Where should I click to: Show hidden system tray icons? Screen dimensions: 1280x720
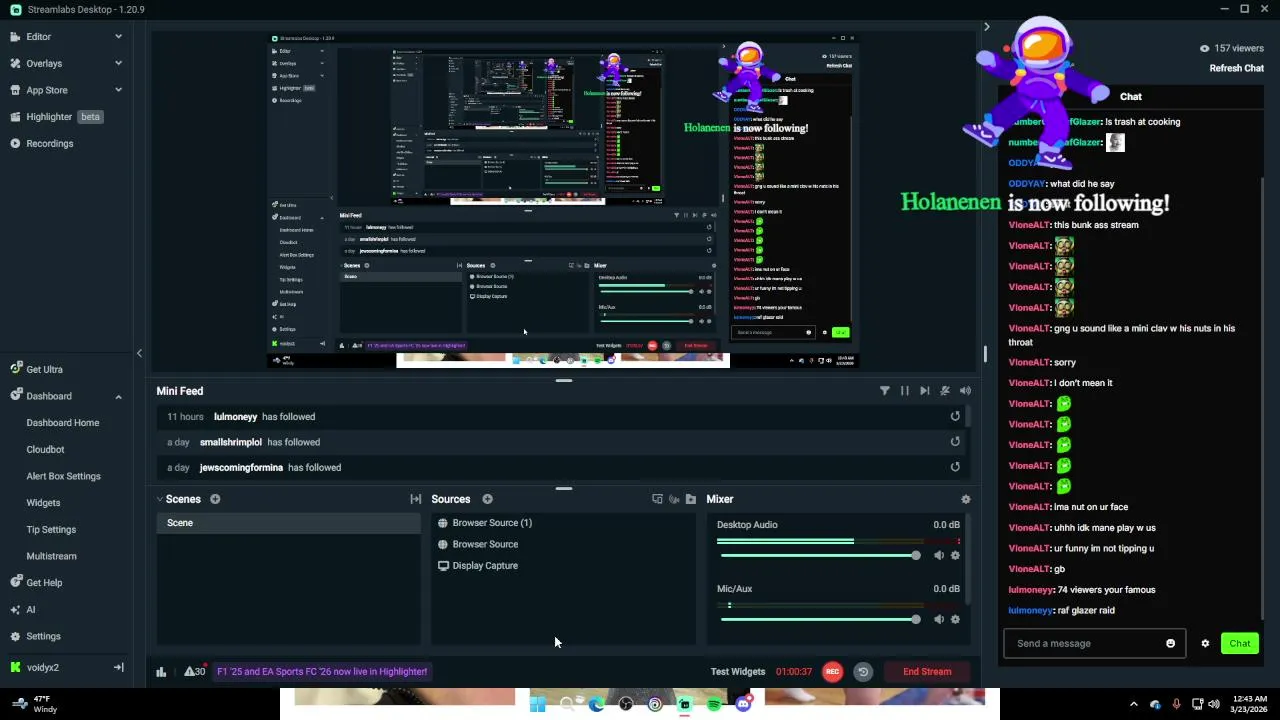[1133, 704]
